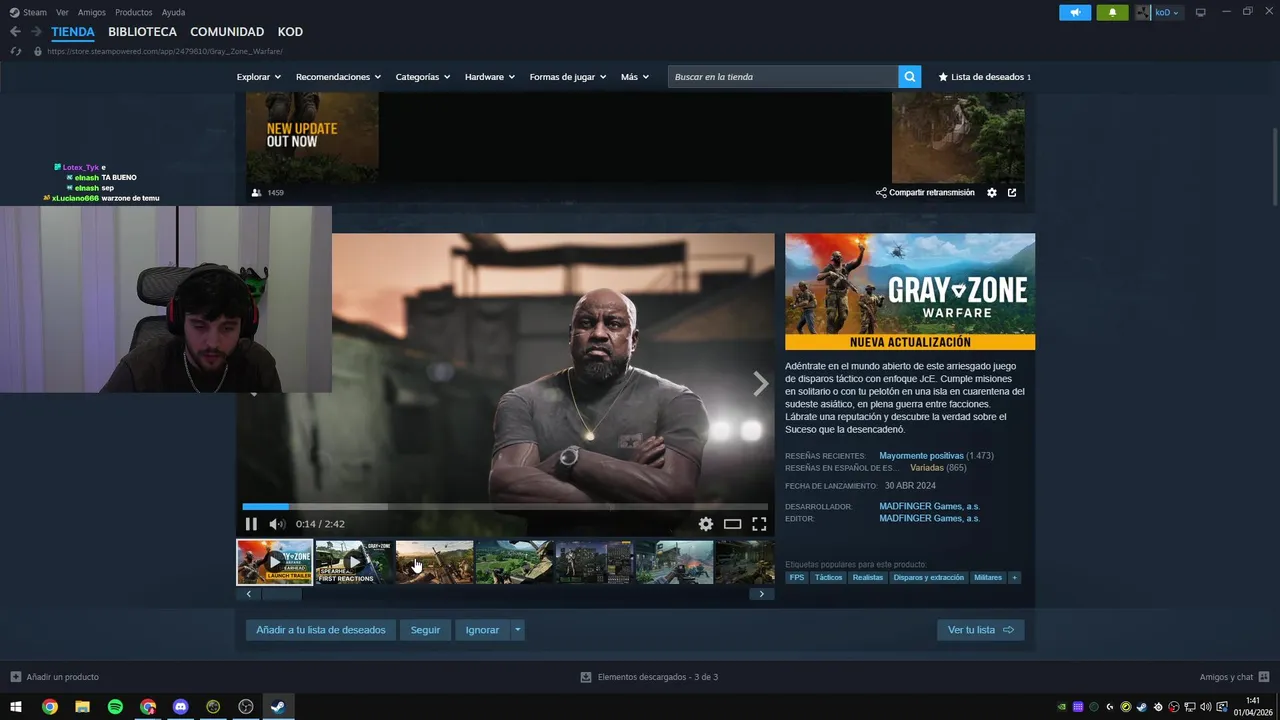The image size is (1280, 720).
Task: Open the Productos menu
Action: tap(134, 12)
